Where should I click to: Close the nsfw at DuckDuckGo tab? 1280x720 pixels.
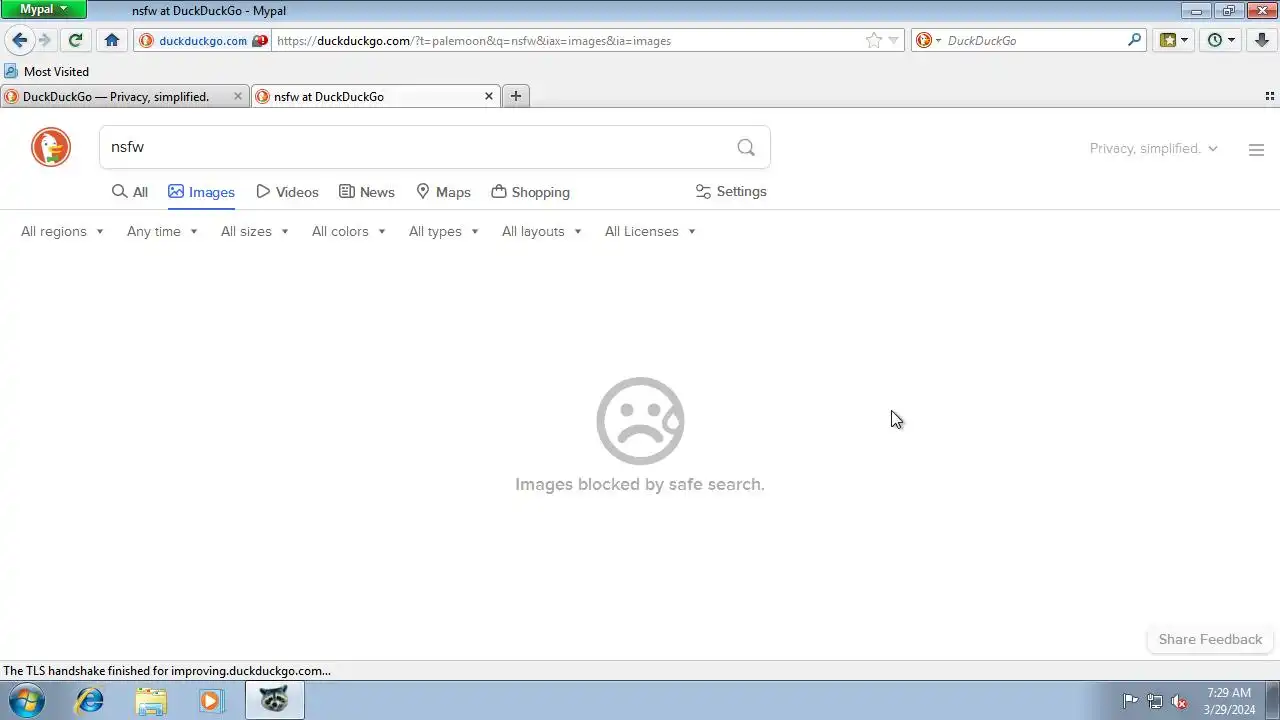click(489, 96)
